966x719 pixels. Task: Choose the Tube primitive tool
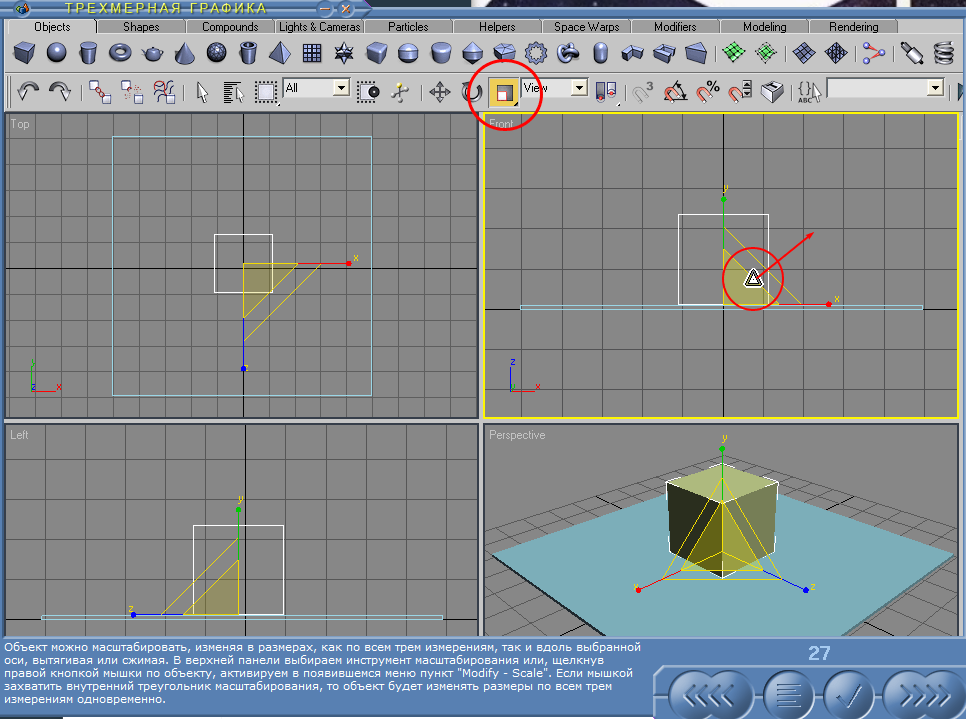pos(248,52)
